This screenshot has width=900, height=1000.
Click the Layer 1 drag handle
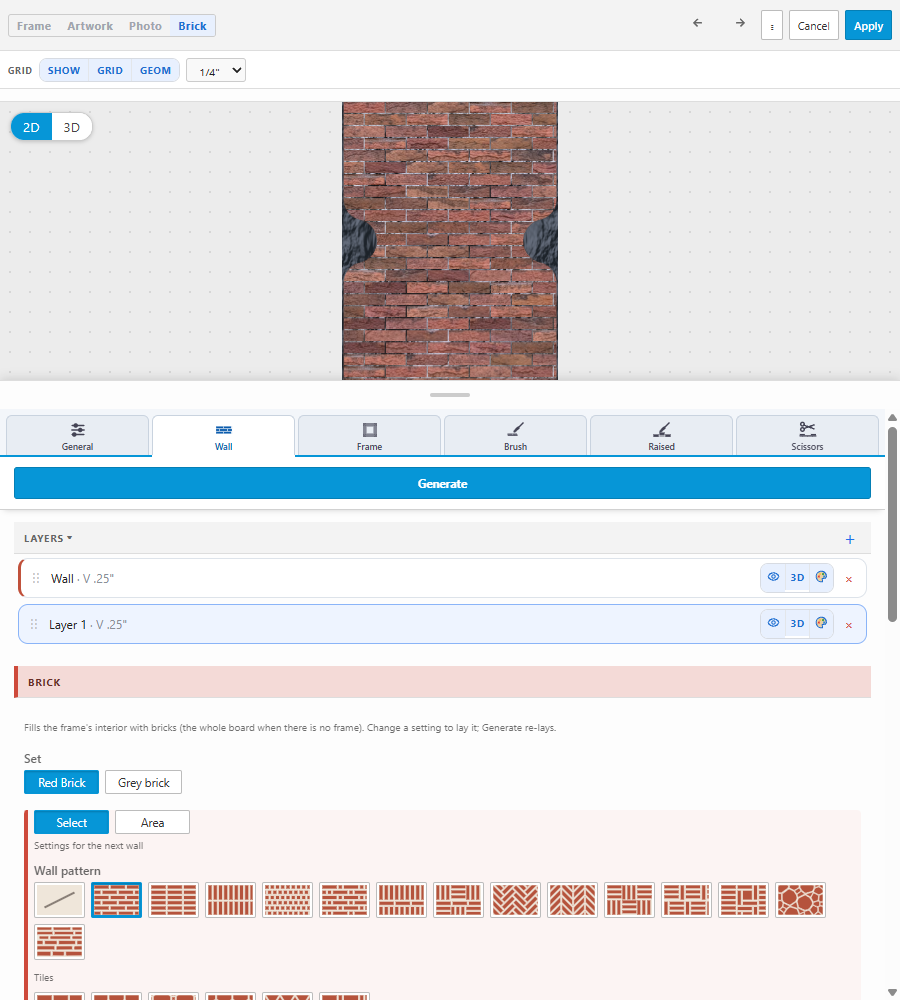34,624
